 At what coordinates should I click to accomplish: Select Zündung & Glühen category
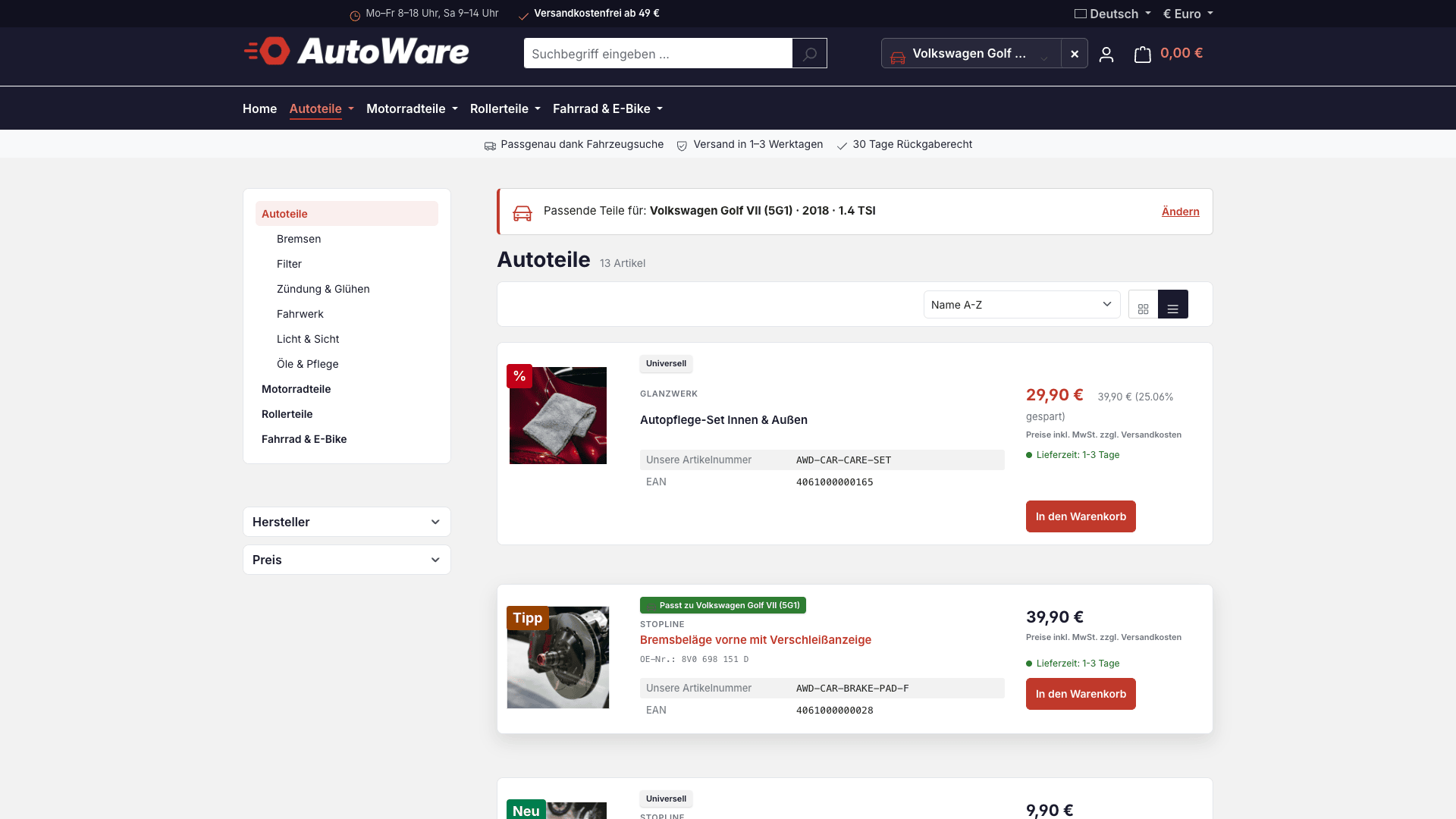coord(323,289)
